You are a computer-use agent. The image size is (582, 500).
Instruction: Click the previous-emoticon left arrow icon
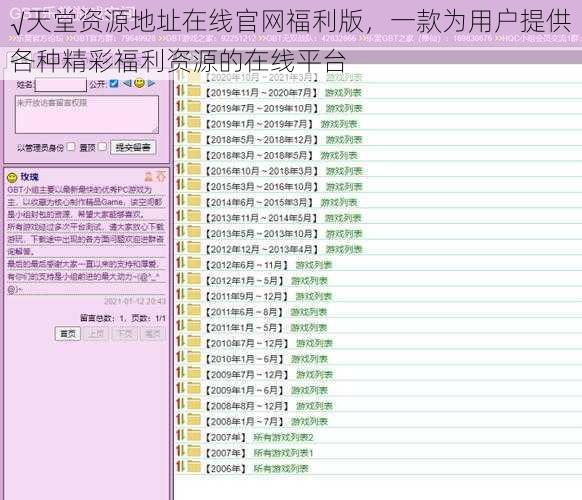coord(127,83)
